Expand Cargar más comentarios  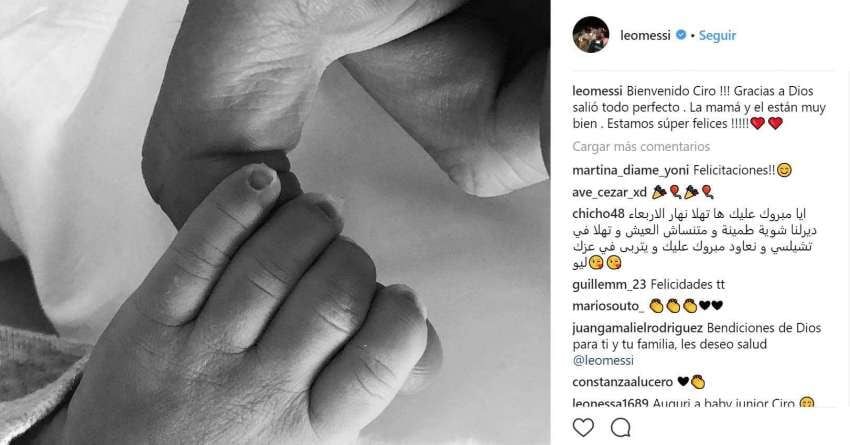[641, 147]
